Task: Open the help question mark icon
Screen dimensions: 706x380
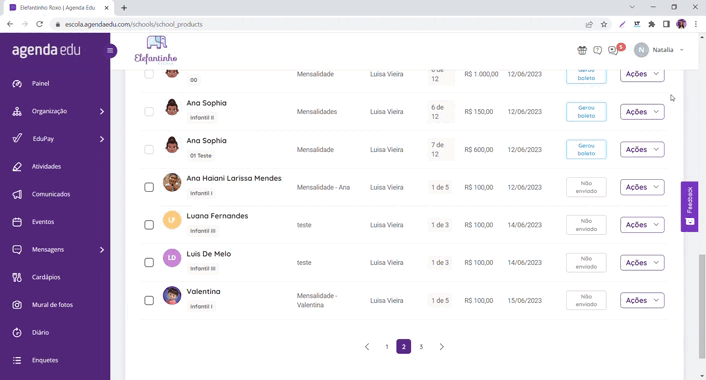Action: point(597,50)
